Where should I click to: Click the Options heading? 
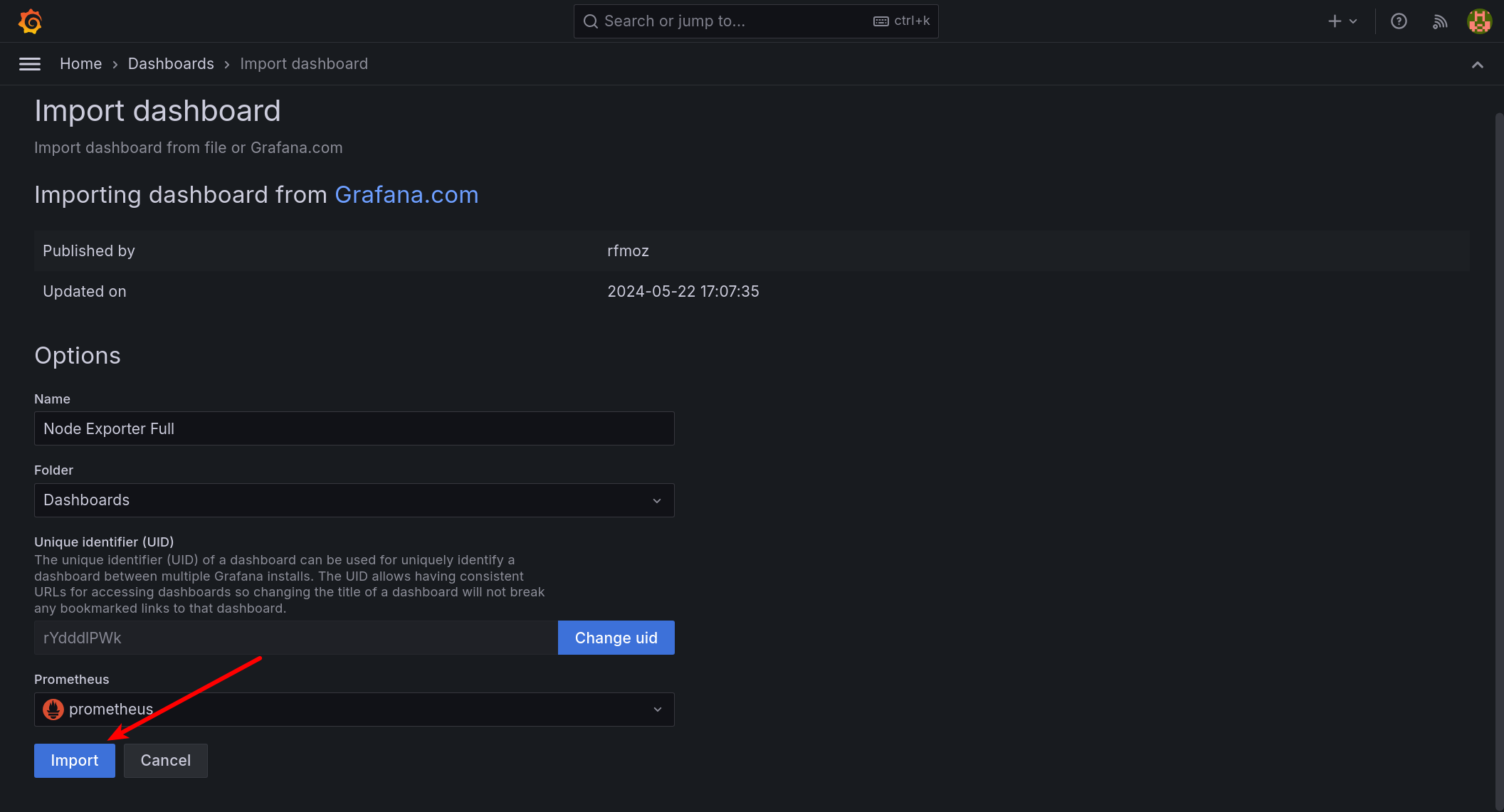[78, 356]
